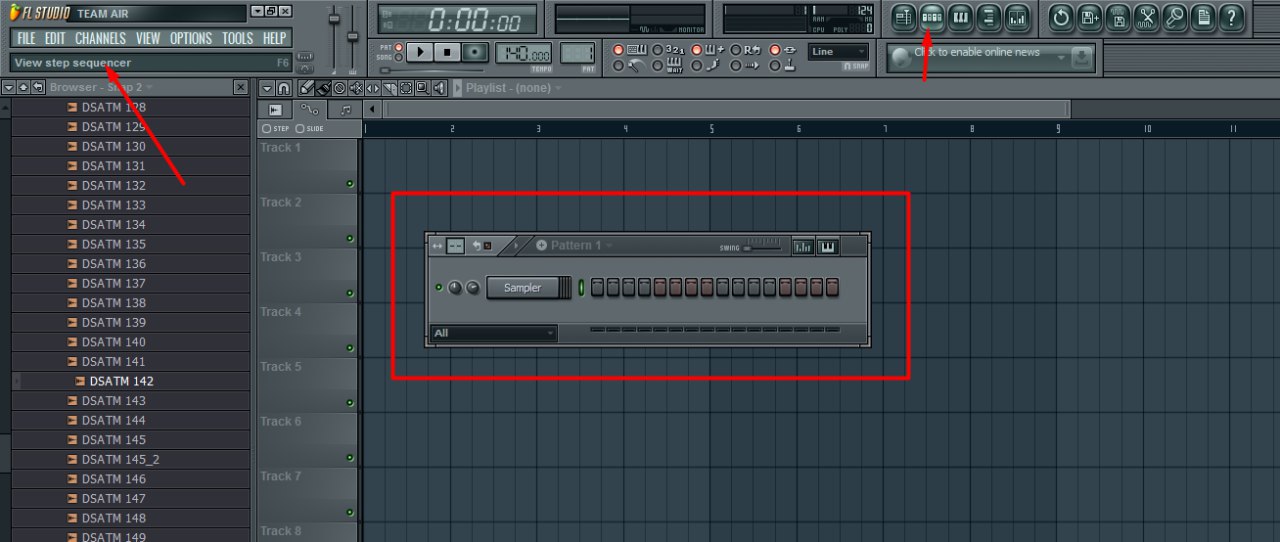Toggle the magnet snap icon in Playlist

(283, 88)
